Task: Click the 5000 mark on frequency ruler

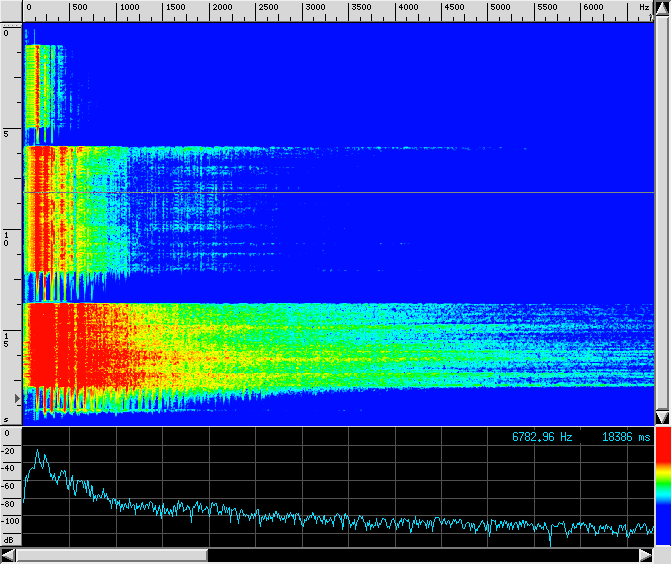Action: coord(502,8)
